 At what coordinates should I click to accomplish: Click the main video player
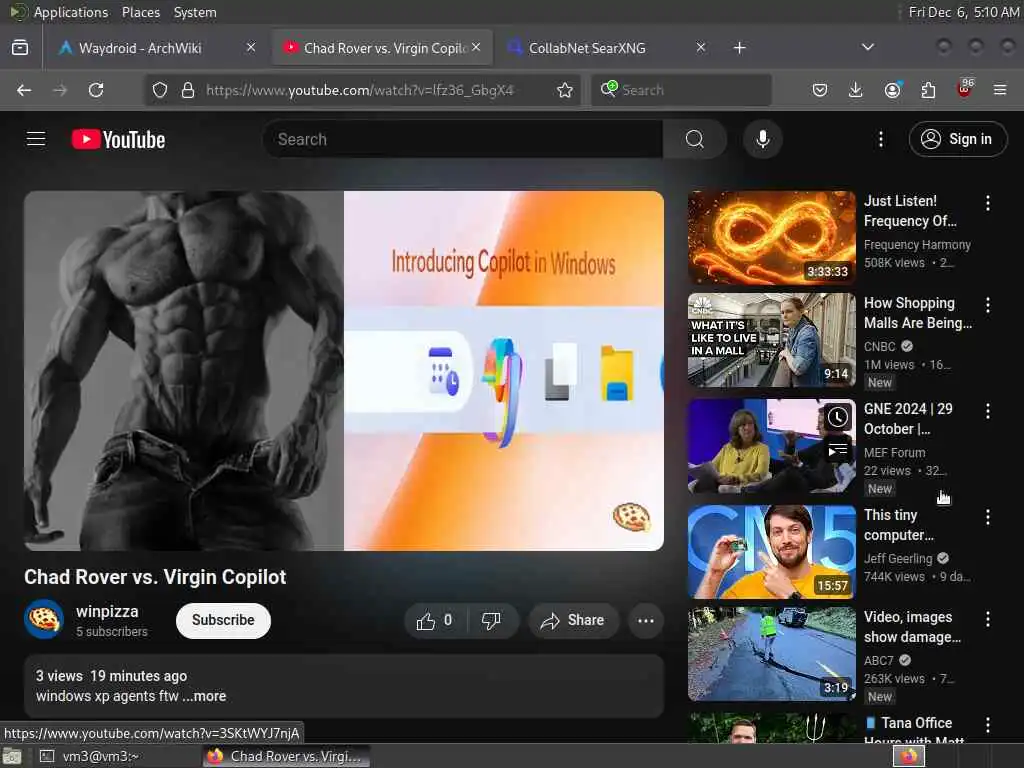click(x=344, y=370)
